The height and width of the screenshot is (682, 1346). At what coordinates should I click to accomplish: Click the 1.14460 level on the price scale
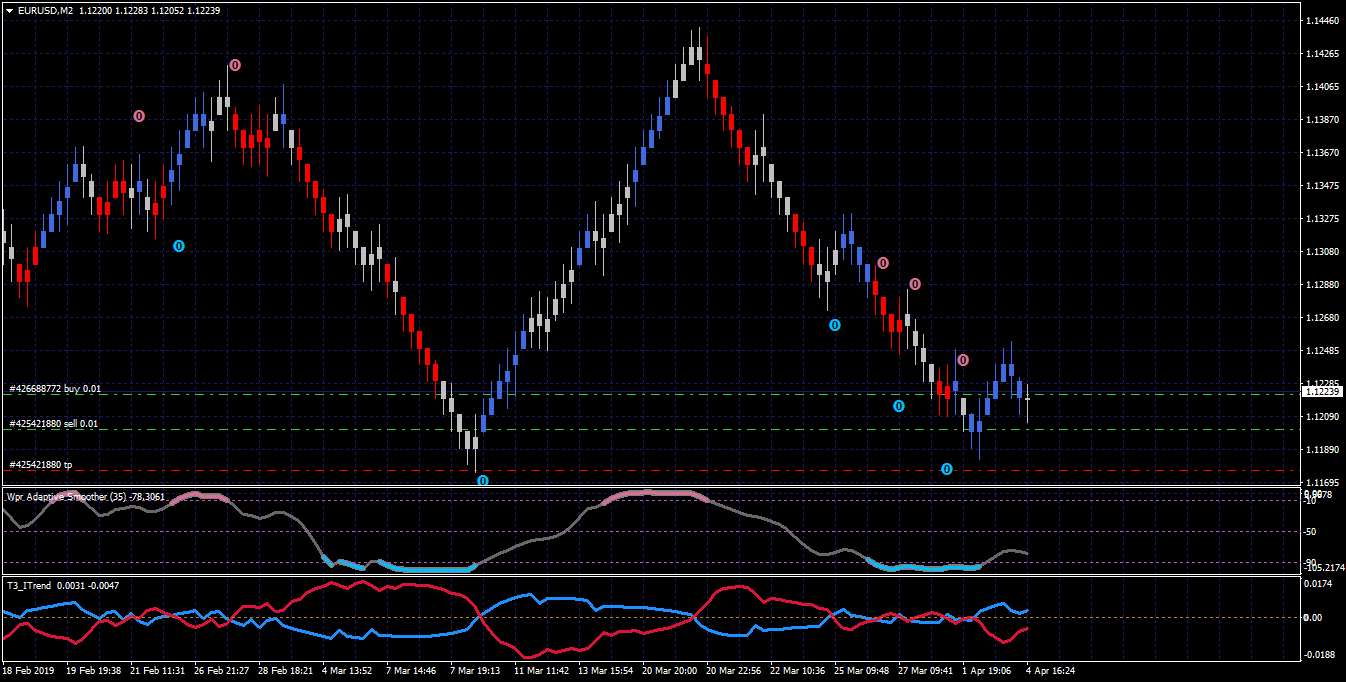(1322, 20)
